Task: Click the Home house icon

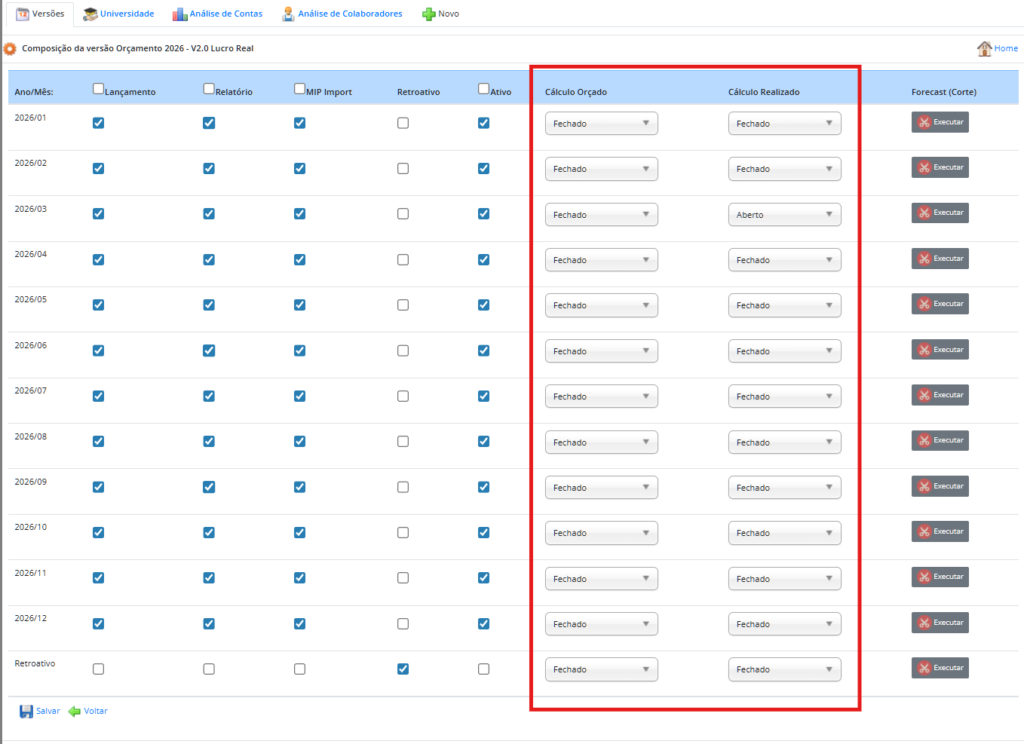Action: click(x=984, y=48)
